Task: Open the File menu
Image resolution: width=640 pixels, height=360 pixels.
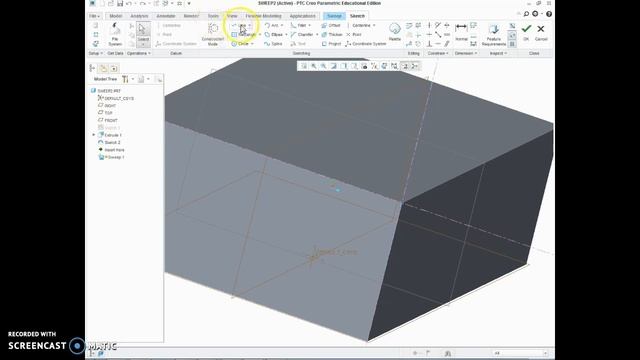Action: click(94, 16)
